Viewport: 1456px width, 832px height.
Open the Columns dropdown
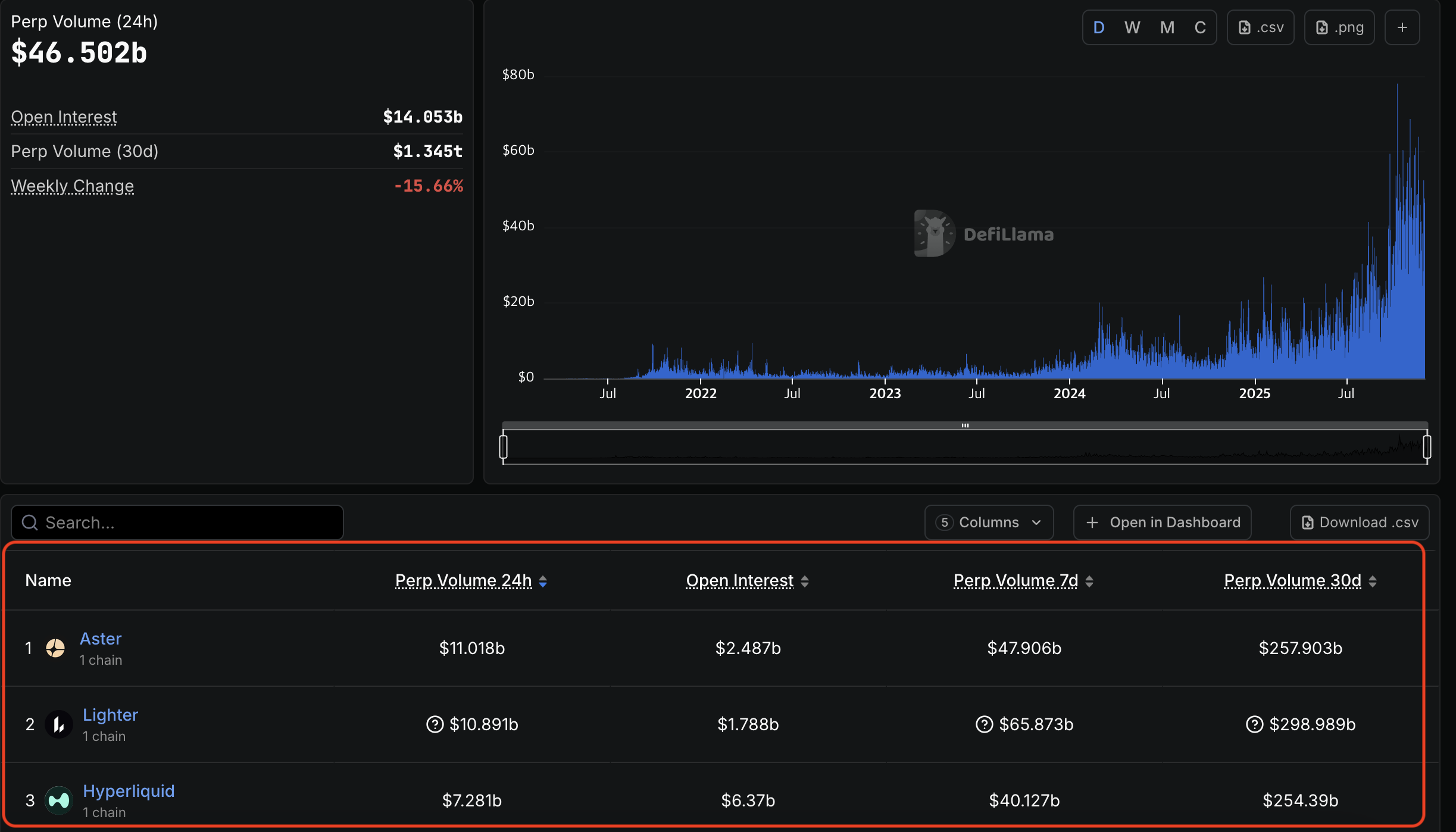pyautogui.click(x=989, y=523)
